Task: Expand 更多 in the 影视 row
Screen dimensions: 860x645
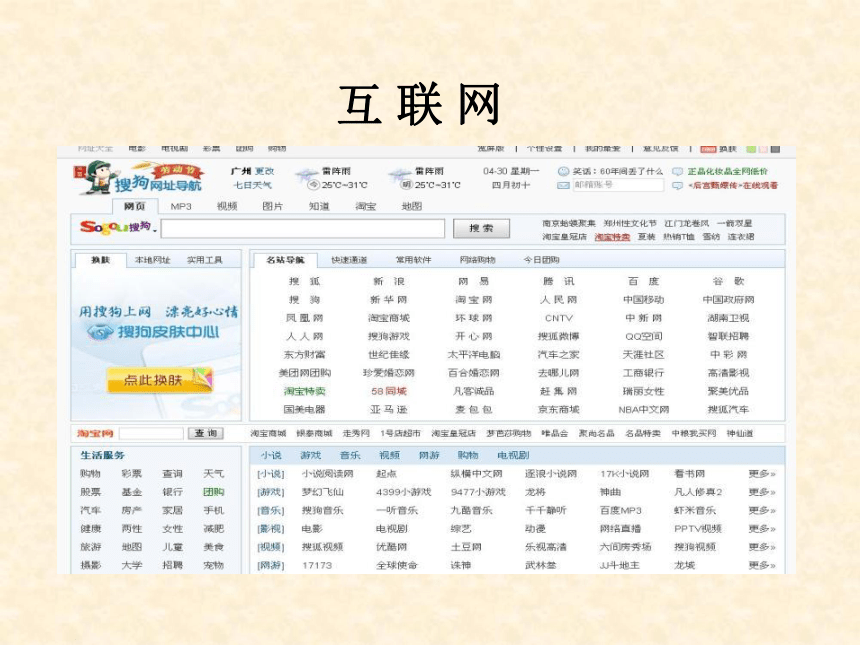Action: pos(762,529)
